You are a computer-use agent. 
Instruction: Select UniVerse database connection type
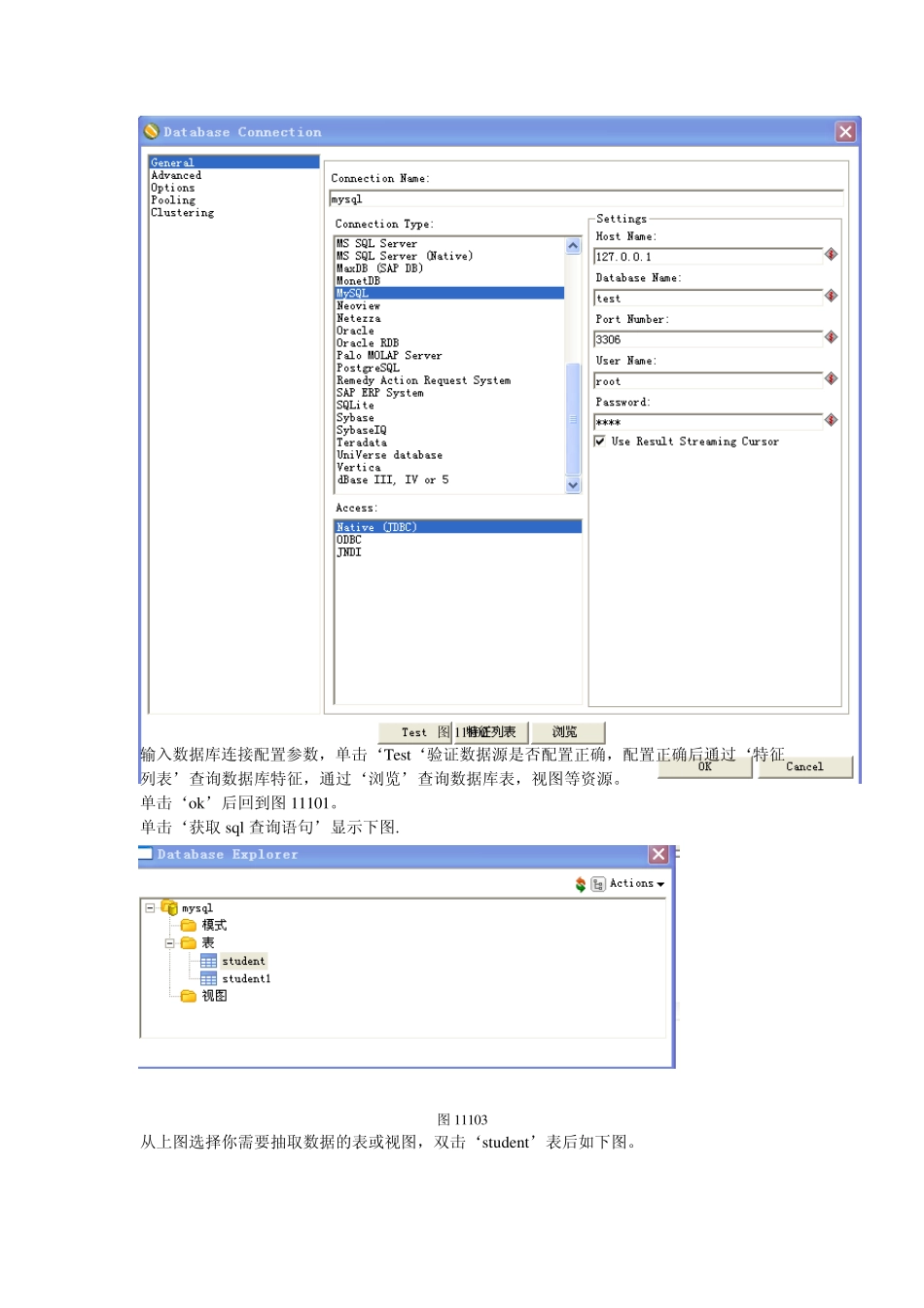coord(389,455)
